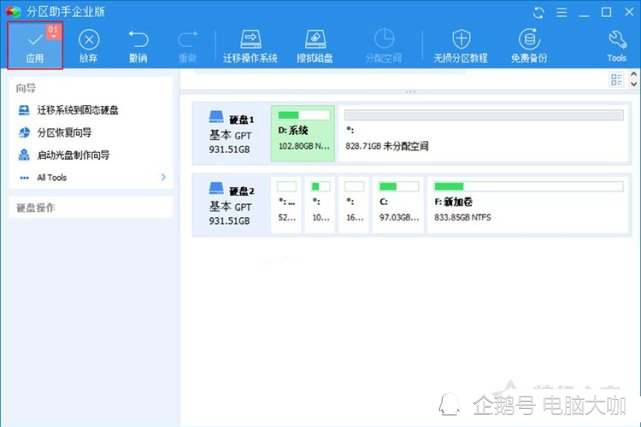Click the 分区恢复向导 pie icon
Viewport: 641px width, 427px height.
[24, 132]
